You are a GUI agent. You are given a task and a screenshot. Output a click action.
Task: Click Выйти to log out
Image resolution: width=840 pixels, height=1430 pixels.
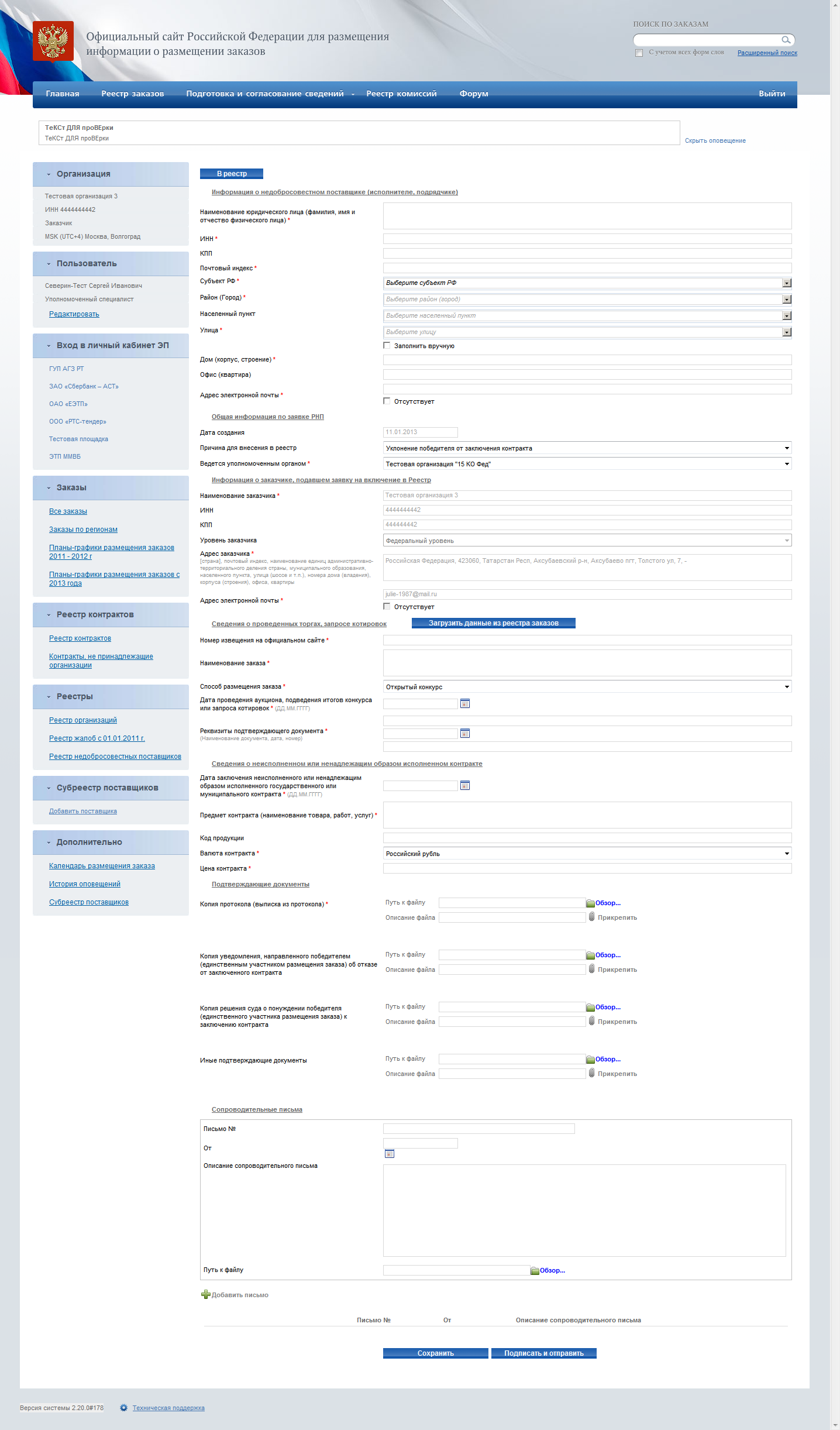coord(772,94)
